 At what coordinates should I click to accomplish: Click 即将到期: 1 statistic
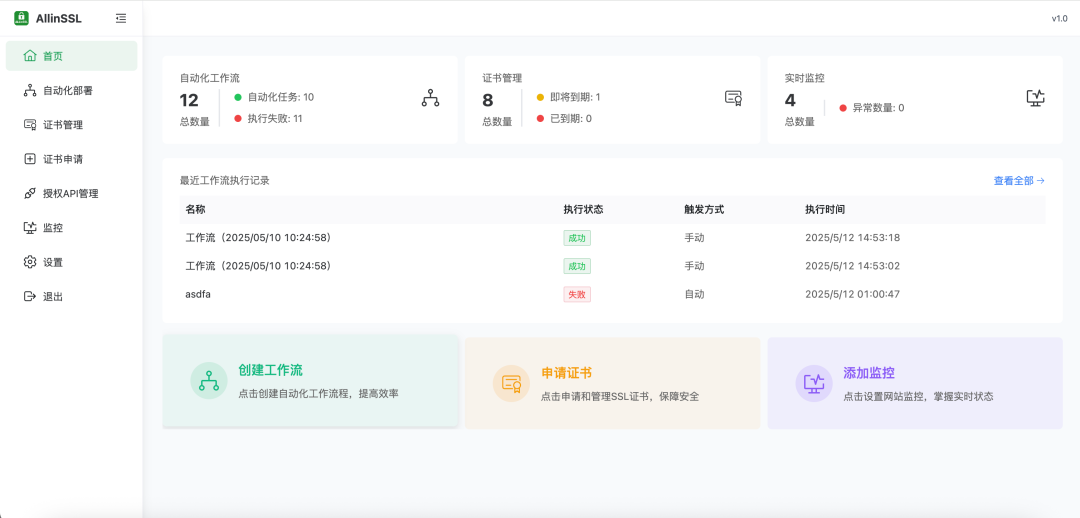[568, 97]
